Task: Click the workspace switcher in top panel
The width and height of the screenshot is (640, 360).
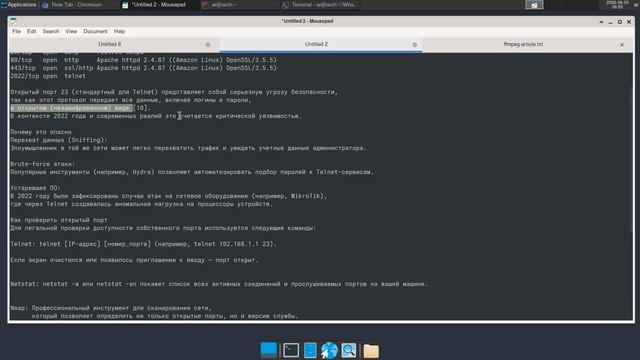Action: click(534, 5)
